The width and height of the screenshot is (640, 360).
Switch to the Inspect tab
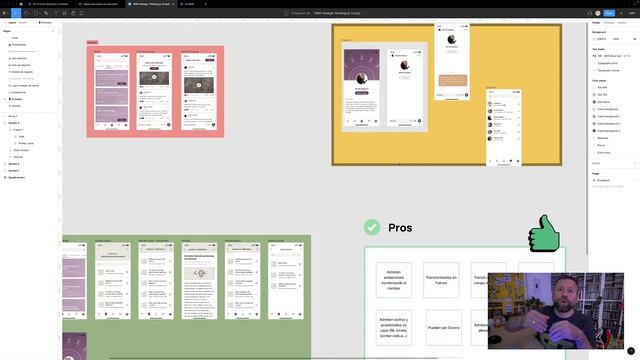(x=622, y=22)
